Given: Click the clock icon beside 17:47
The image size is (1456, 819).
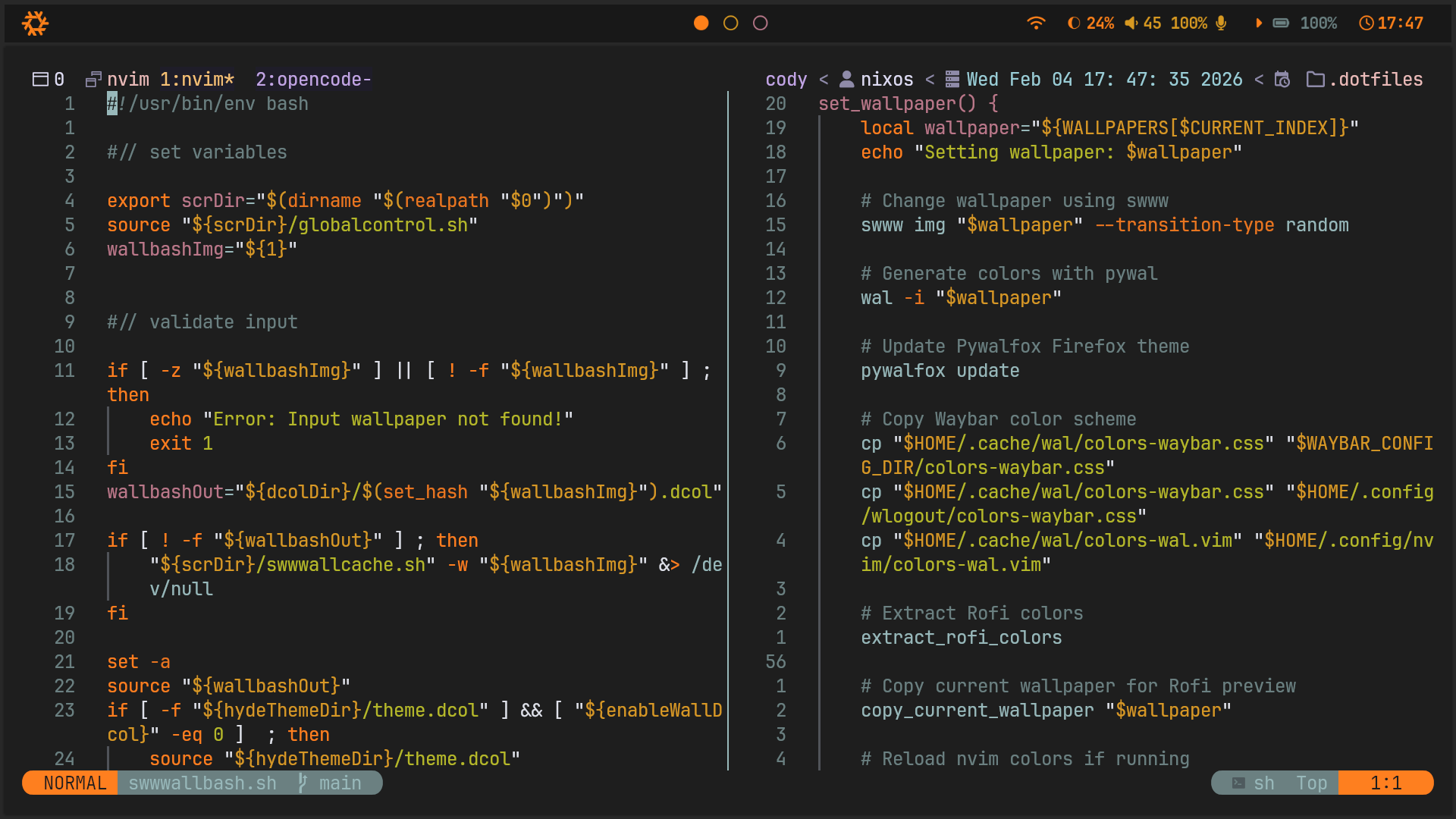Looking at the screenshot, I should (x=1366, y=24).
